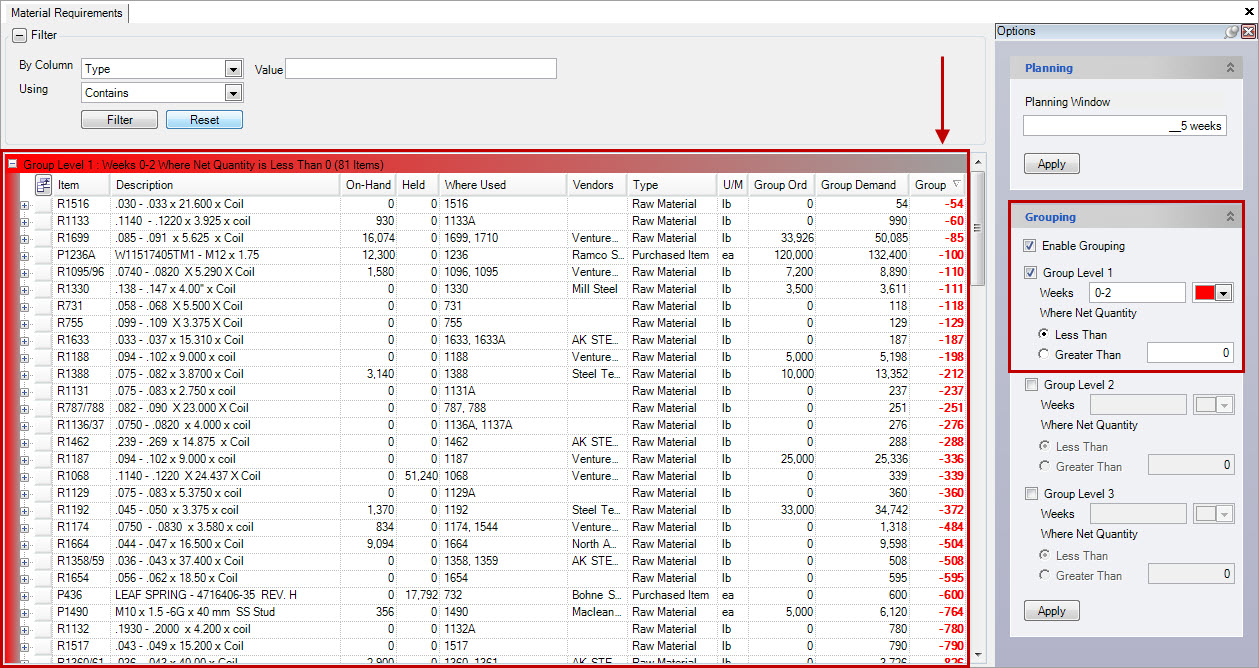Image resolution: width=1259 pixels, height=668 pixels.
Task: Uncheck the Enable Grouping checkbox
Action: [x=1030, y=246]
